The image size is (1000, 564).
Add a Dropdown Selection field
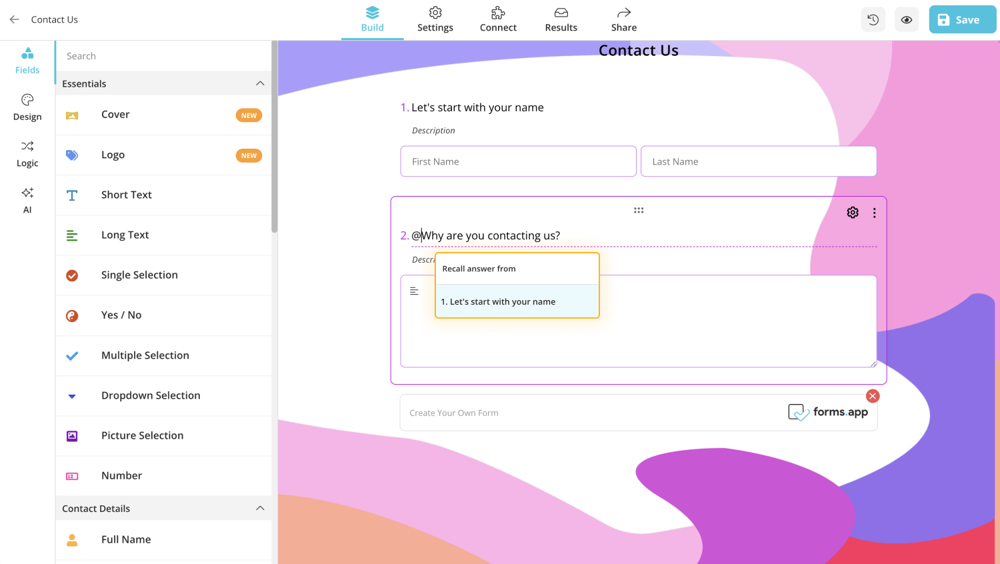[x=150, y=395]
